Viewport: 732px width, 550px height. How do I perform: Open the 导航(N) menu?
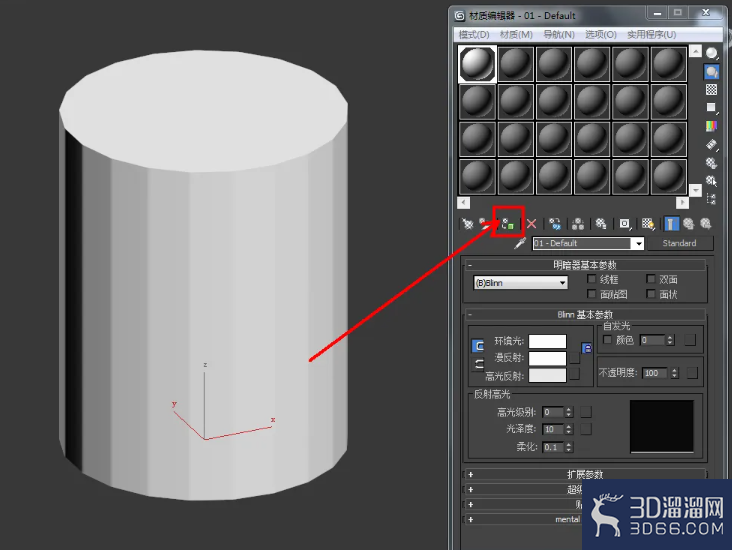coord(559,35)
